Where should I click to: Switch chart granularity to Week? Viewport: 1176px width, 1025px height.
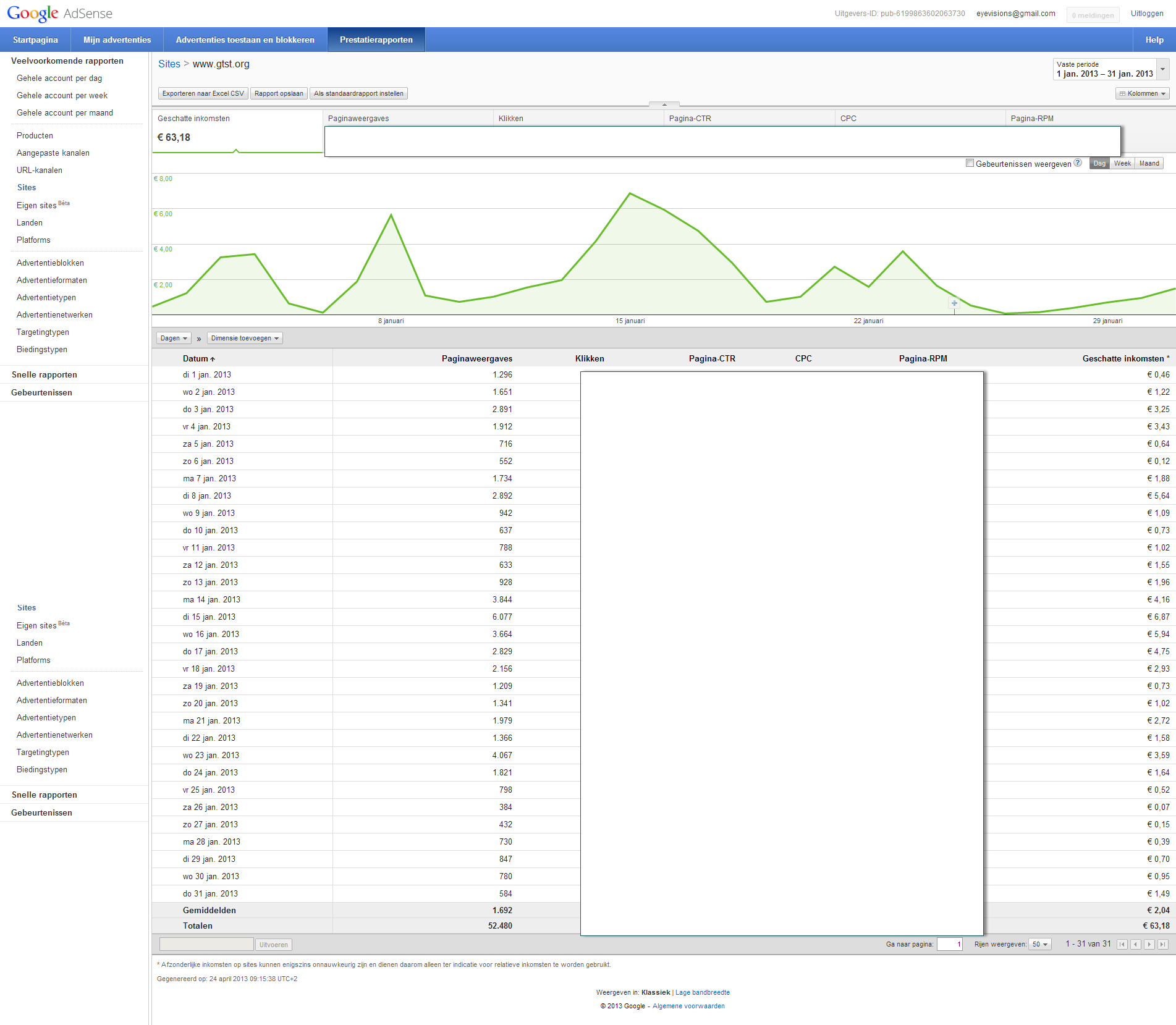click(1122, 163)
